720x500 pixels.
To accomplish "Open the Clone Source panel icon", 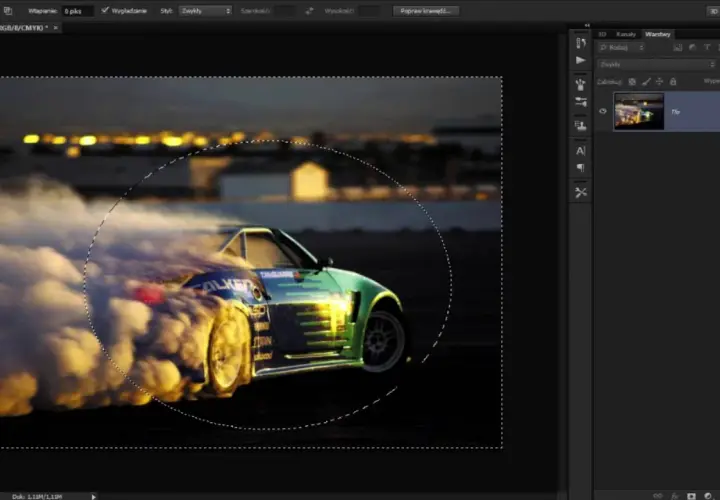I will [x=581, y=125].
